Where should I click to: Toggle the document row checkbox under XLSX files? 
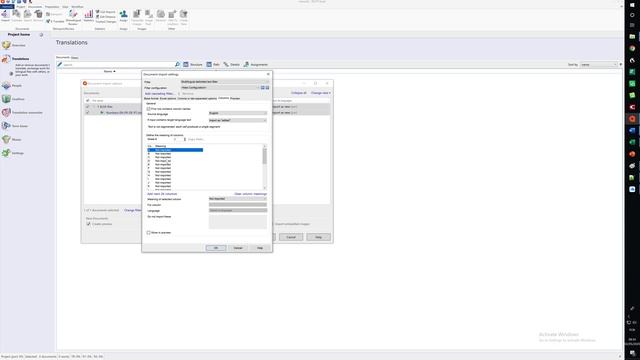(87, 112)
